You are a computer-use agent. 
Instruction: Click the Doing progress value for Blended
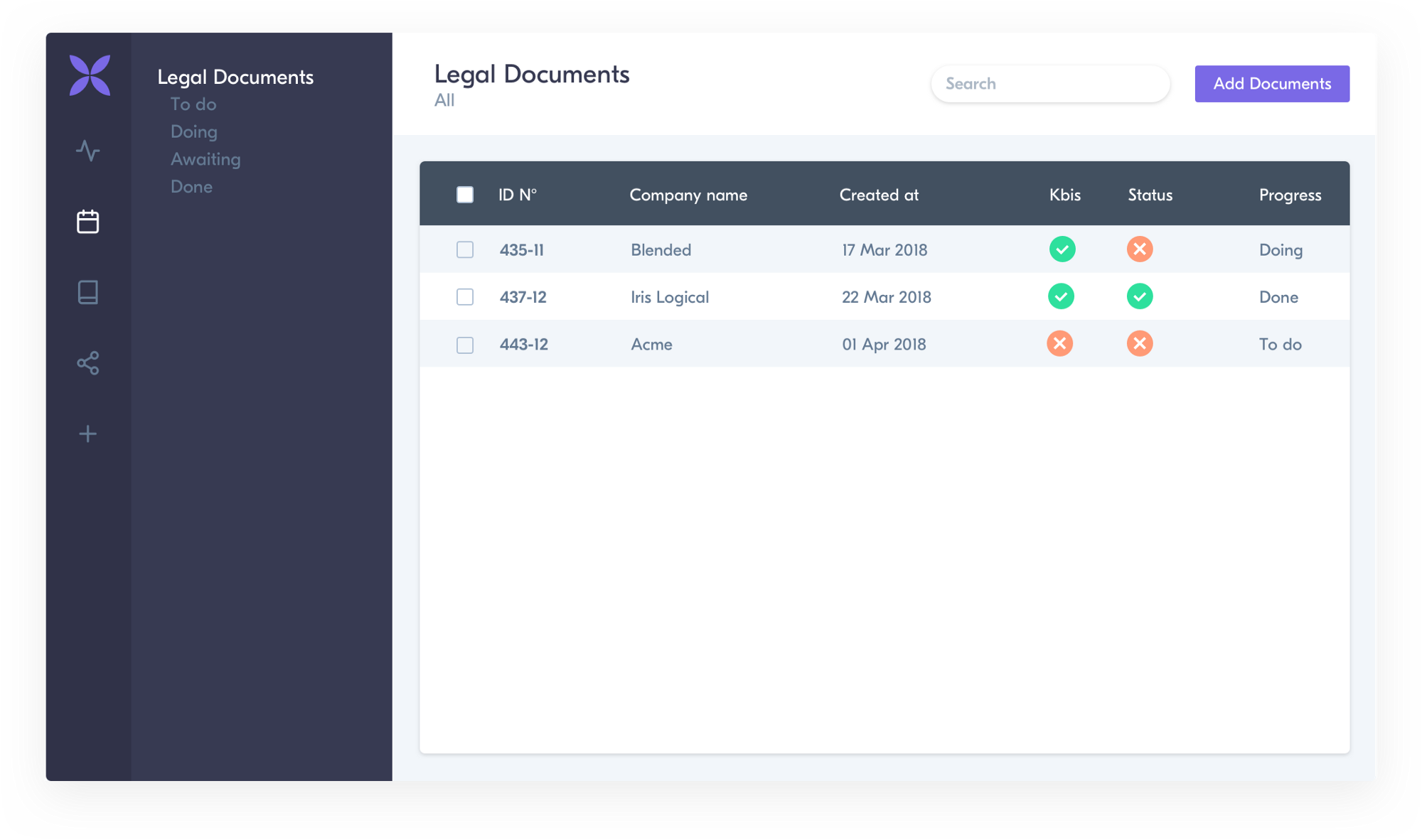click(1281, 250)
